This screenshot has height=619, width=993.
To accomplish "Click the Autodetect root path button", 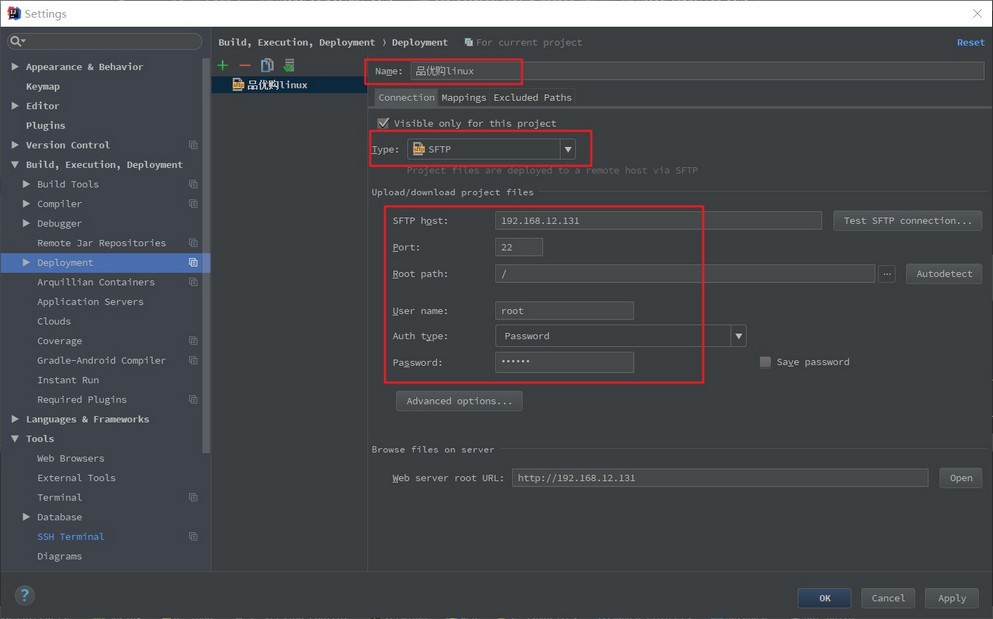I will click(x=944, y=274).
